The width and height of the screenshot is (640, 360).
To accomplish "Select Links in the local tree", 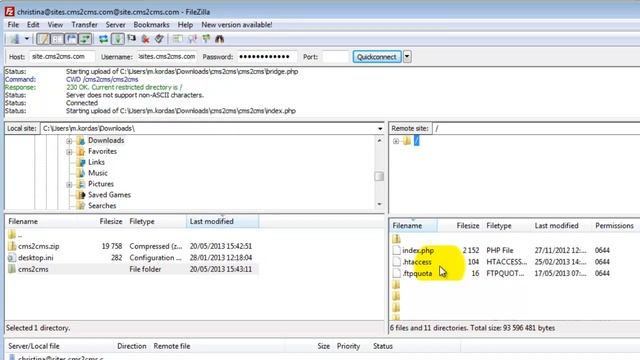I will point(96,162).
